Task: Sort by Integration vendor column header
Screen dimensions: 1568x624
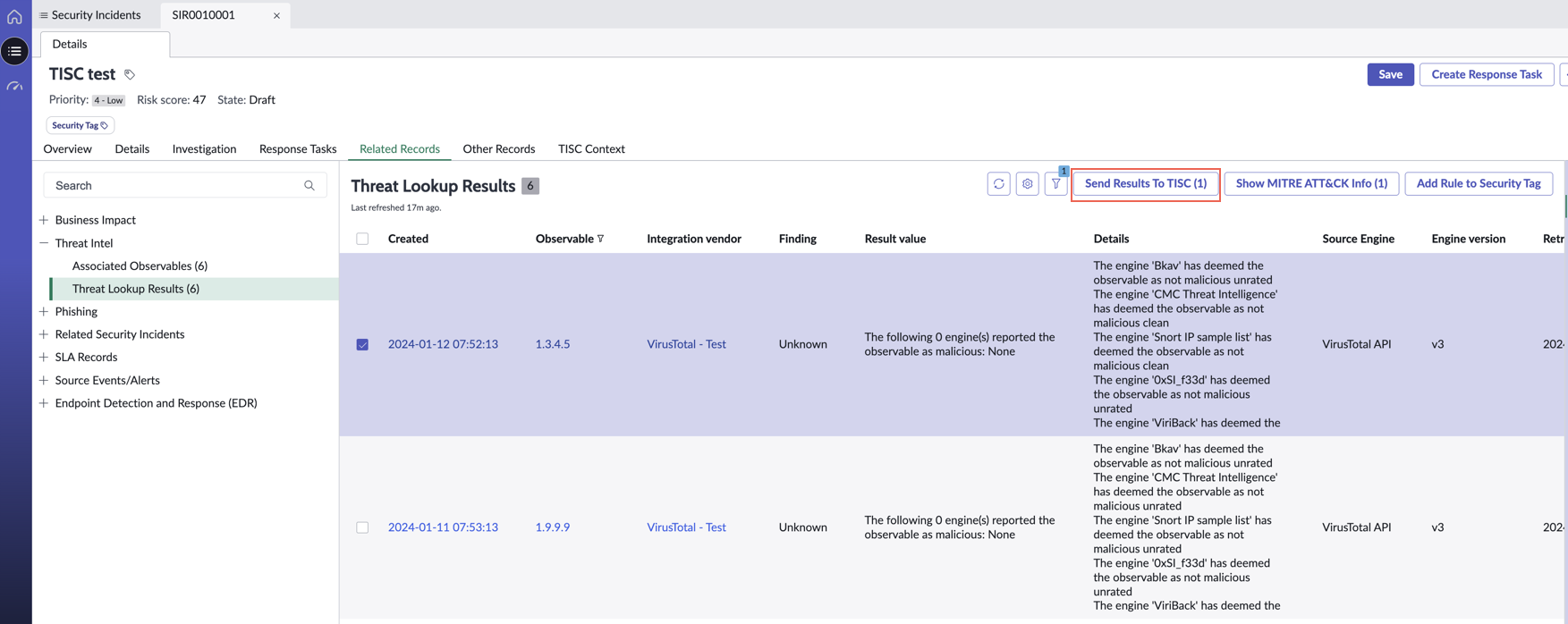Action: click(x=694, y=239)
